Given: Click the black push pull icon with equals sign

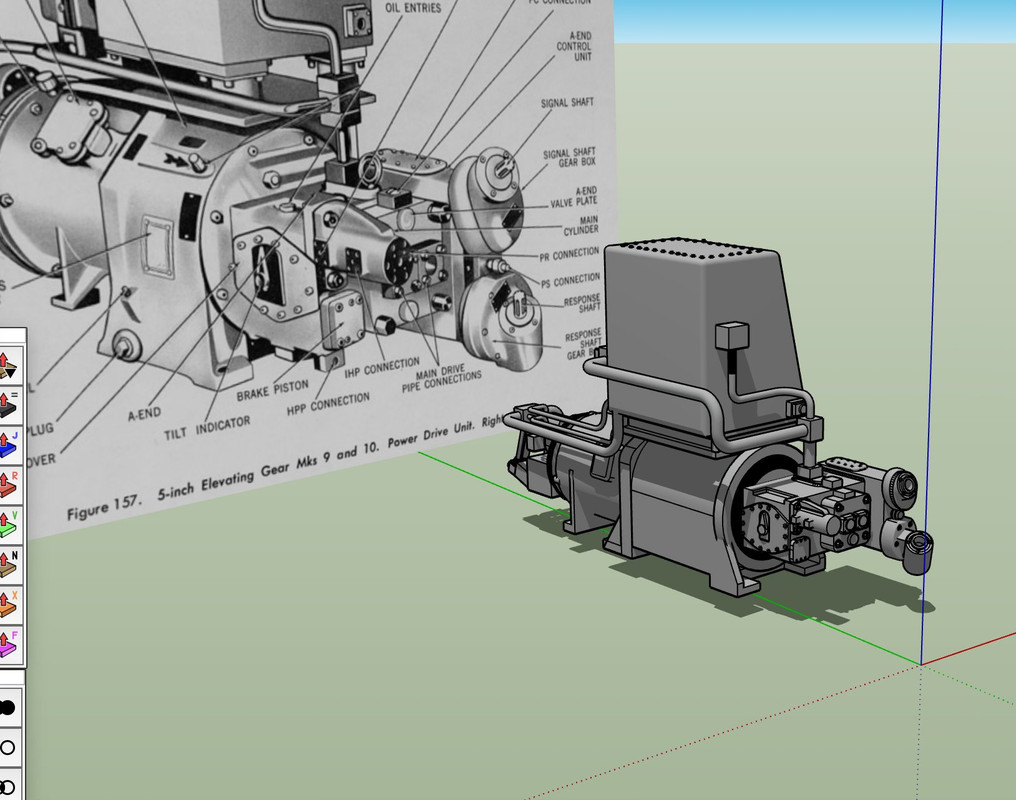Looking at the screenshot, I should coord(8,404).
